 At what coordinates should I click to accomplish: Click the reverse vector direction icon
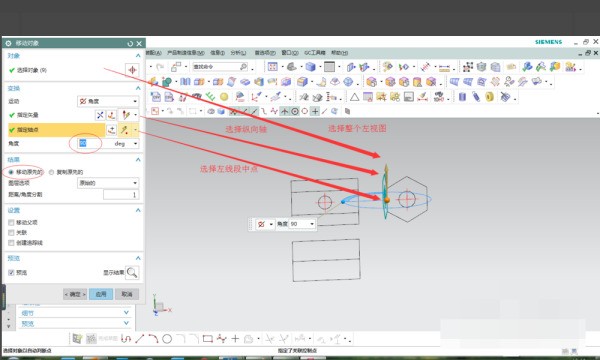100,115
